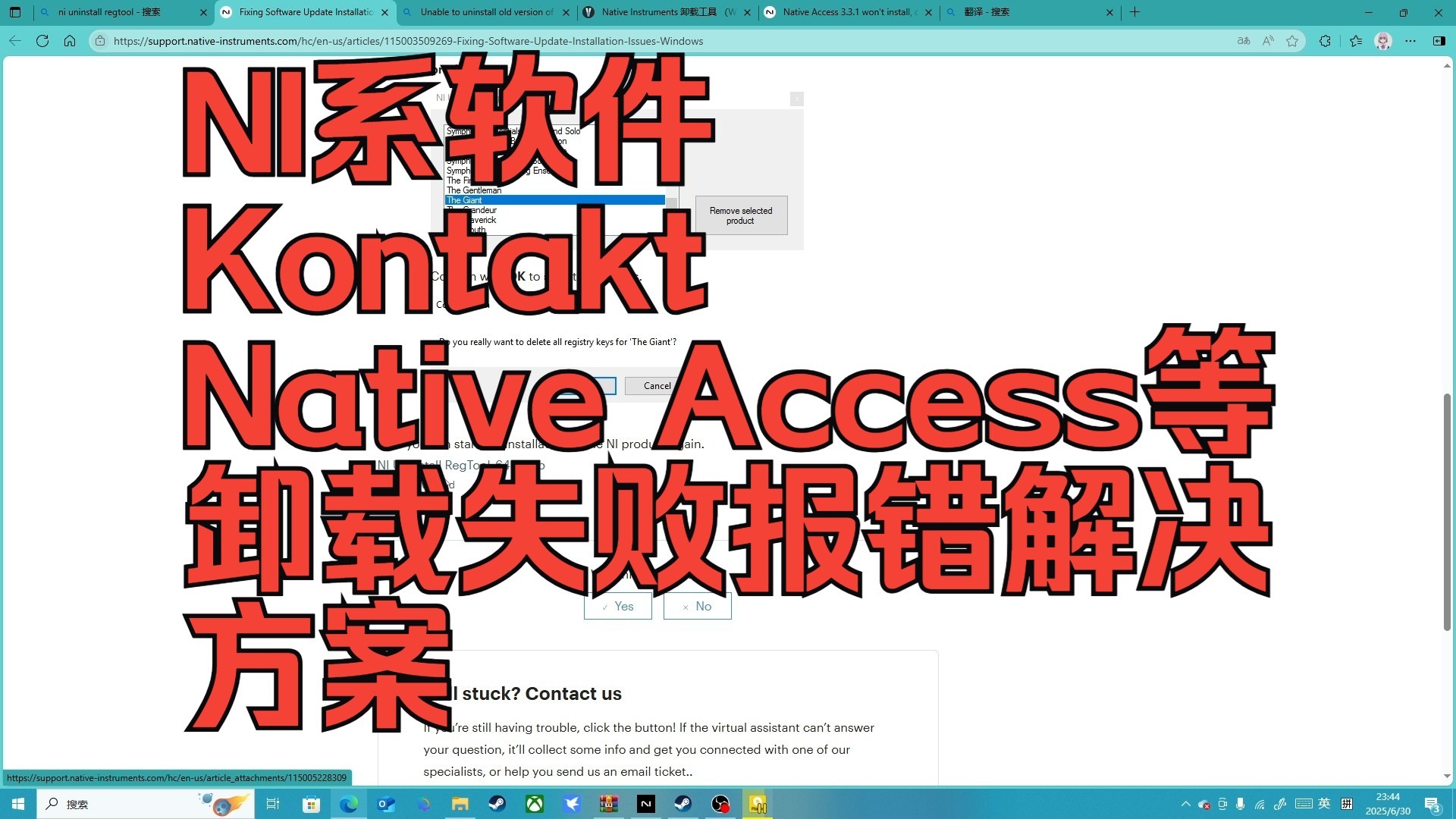
Task: Go back to the previous page
Action: coord(15,41)
